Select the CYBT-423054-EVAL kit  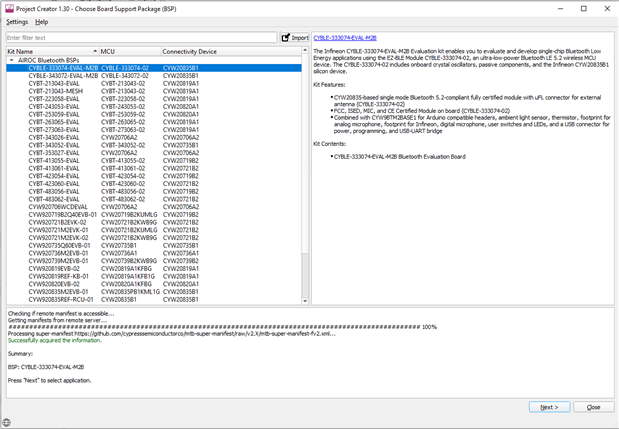click(54, 176)
